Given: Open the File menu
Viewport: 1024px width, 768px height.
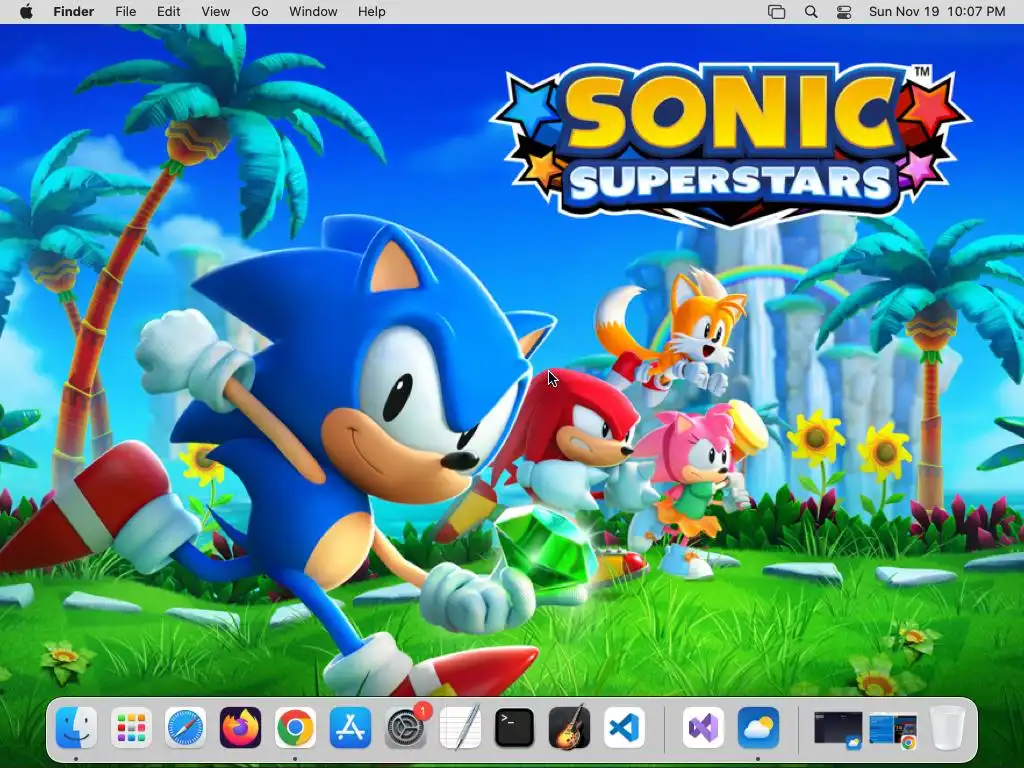Looking at the screenshot, I should pyautogui.click(x=125, y=12).
